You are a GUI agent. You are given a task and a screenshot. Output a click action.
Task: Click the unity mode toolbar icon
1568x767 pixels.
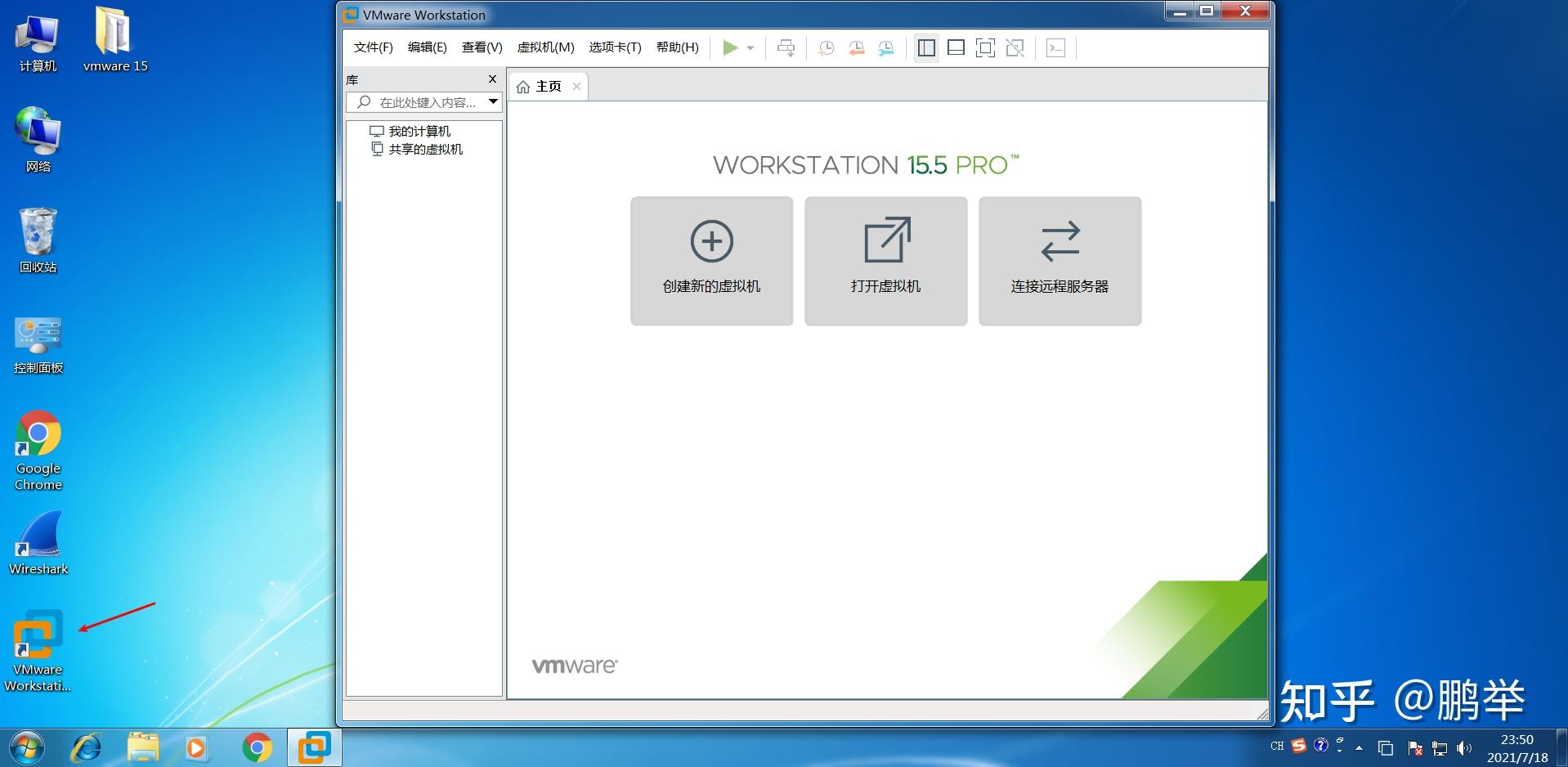[x=1015, y=48]
